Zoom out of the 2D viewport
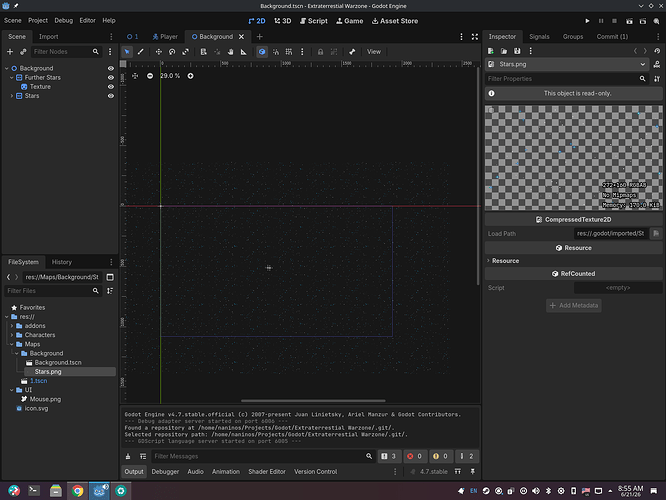 [x=150, y=76]
